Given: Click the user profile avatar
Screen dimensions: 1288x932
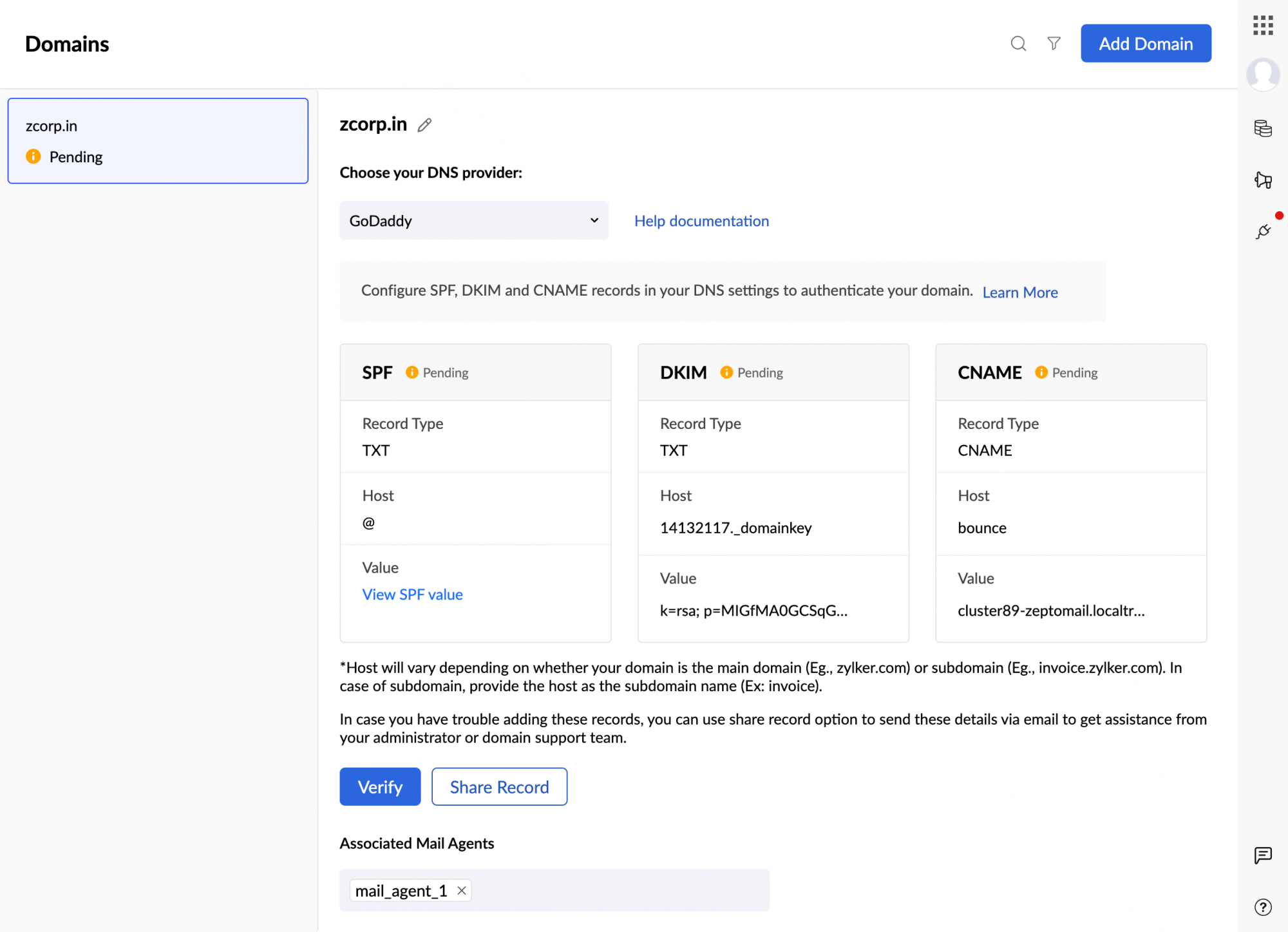Looking at the screenshot, I should pyautogui.click(x=1262, y=74).
